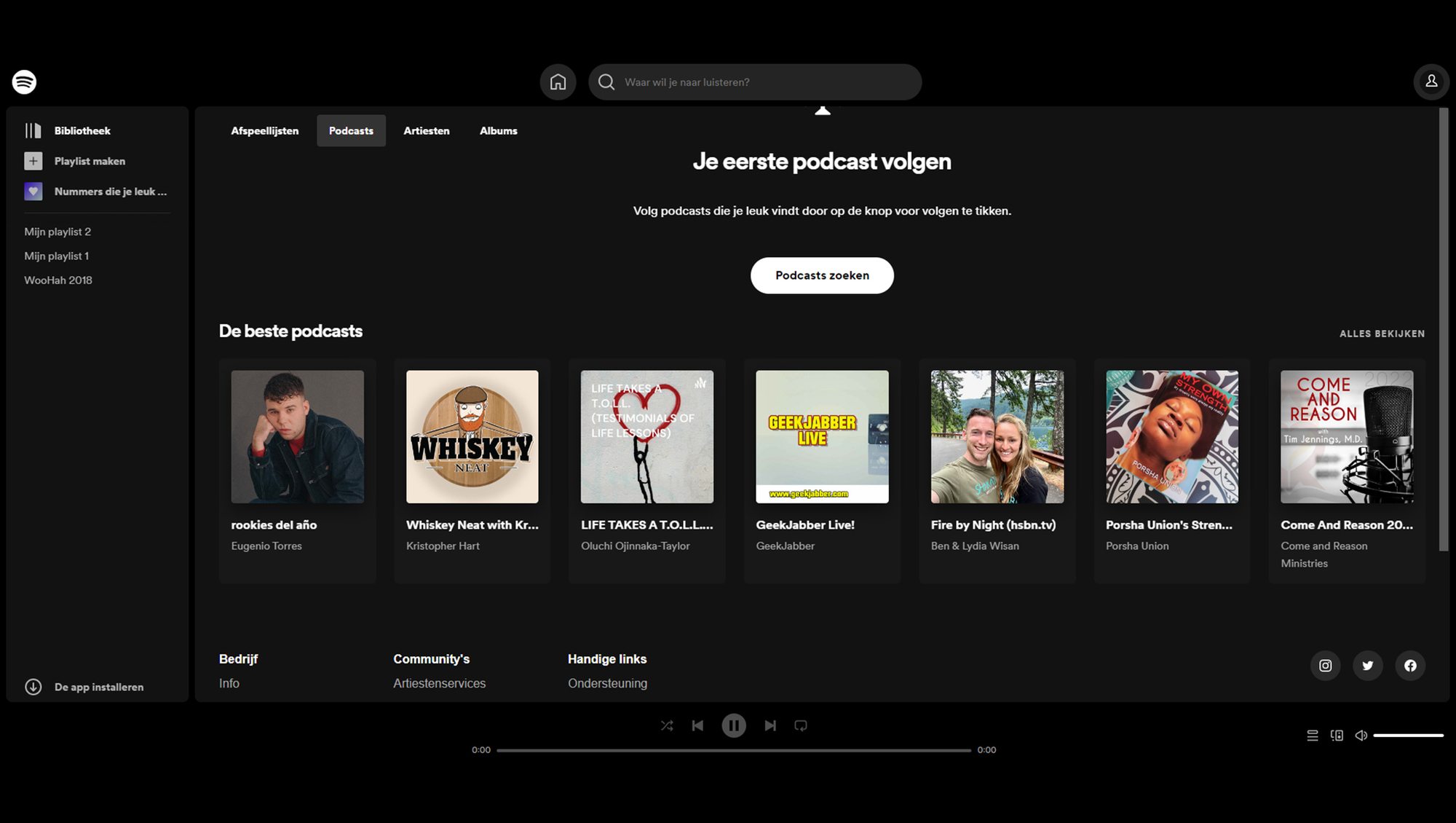Viewport: 1456px width, 823px height.
Task: Open the Albums tab
Action: [x=499, y=130]
